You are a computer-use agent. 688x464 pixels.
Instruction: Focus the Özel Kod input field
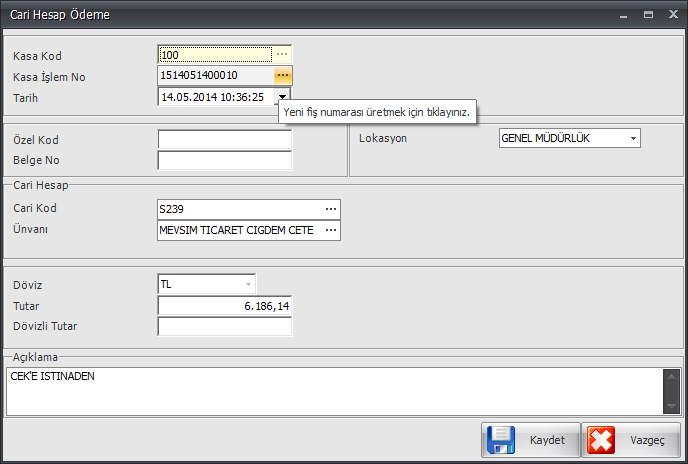click(x=225, y=140)
